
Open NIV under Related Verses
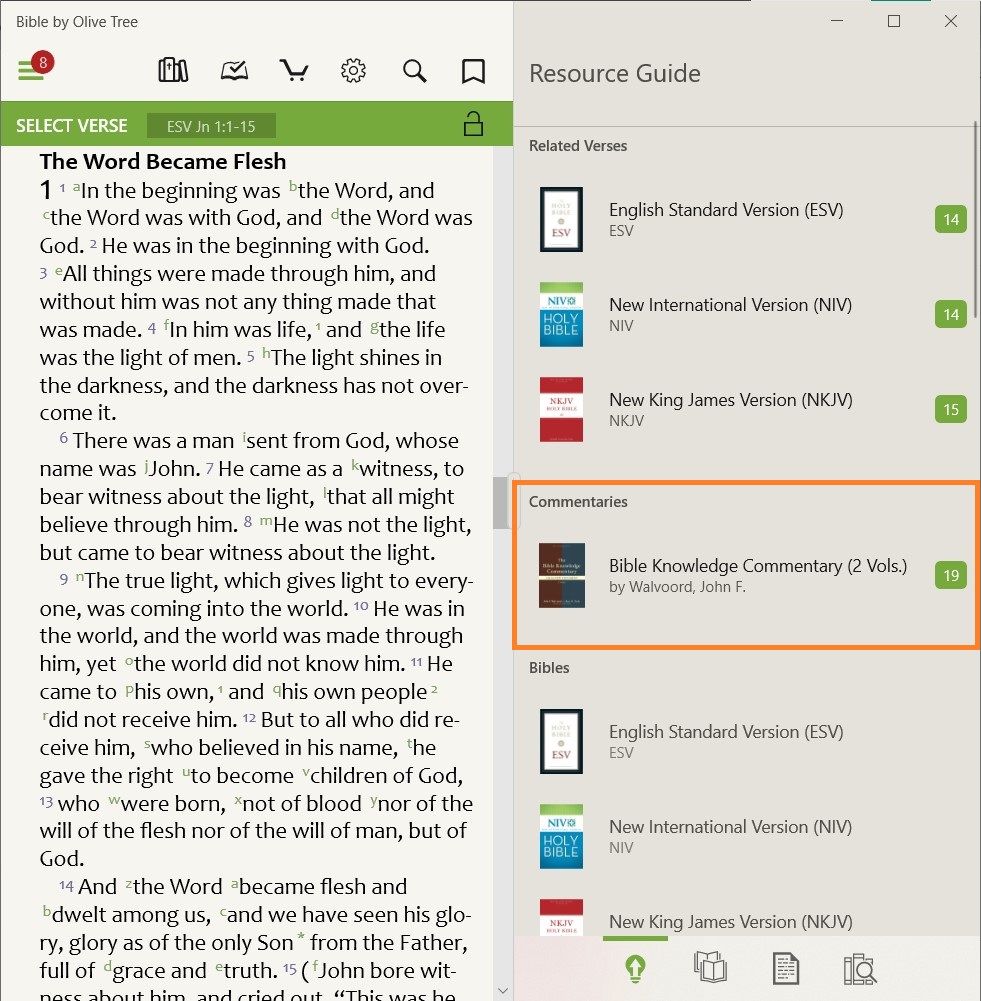(746, 314)
